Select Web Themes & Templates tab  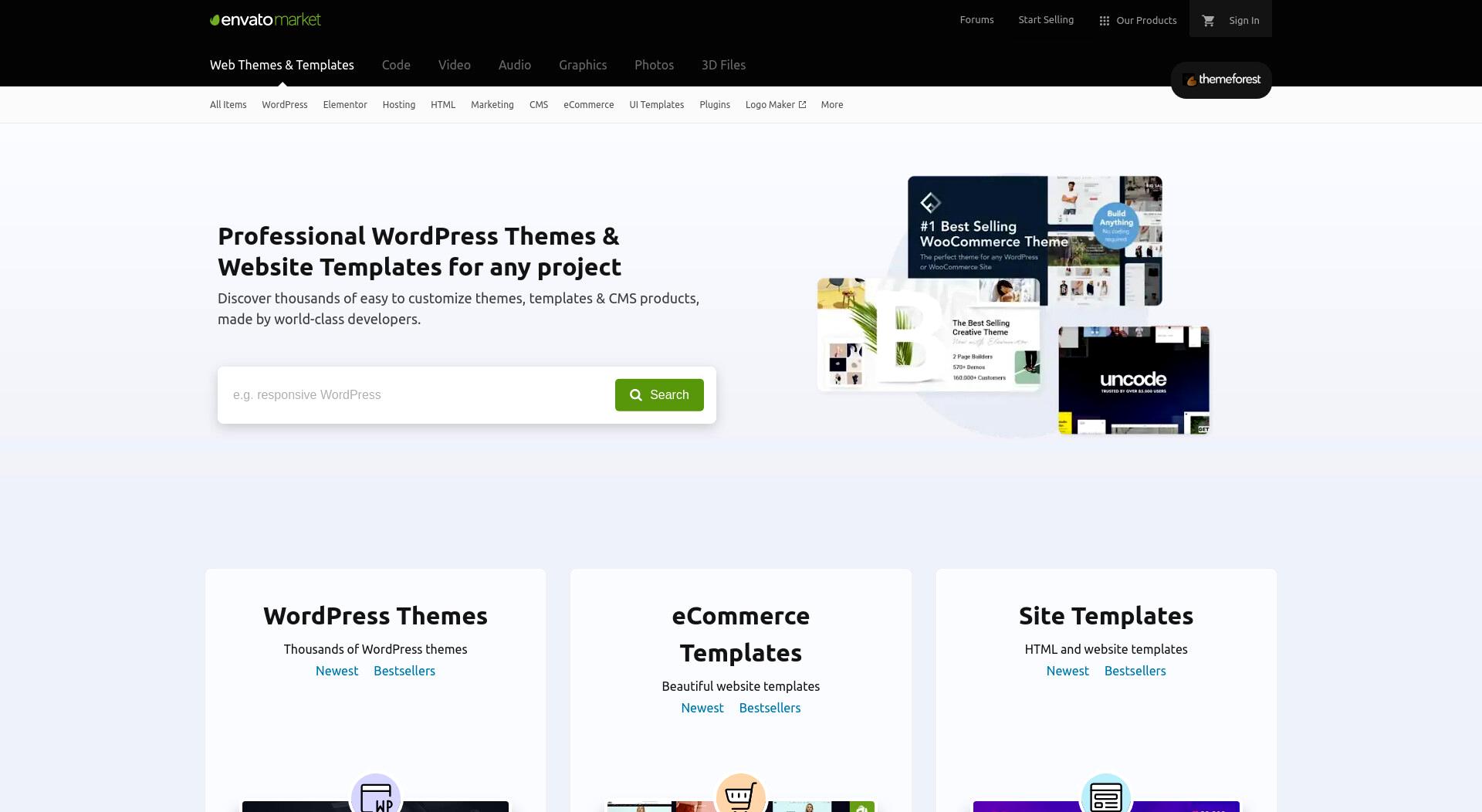(x=282, y=65)
